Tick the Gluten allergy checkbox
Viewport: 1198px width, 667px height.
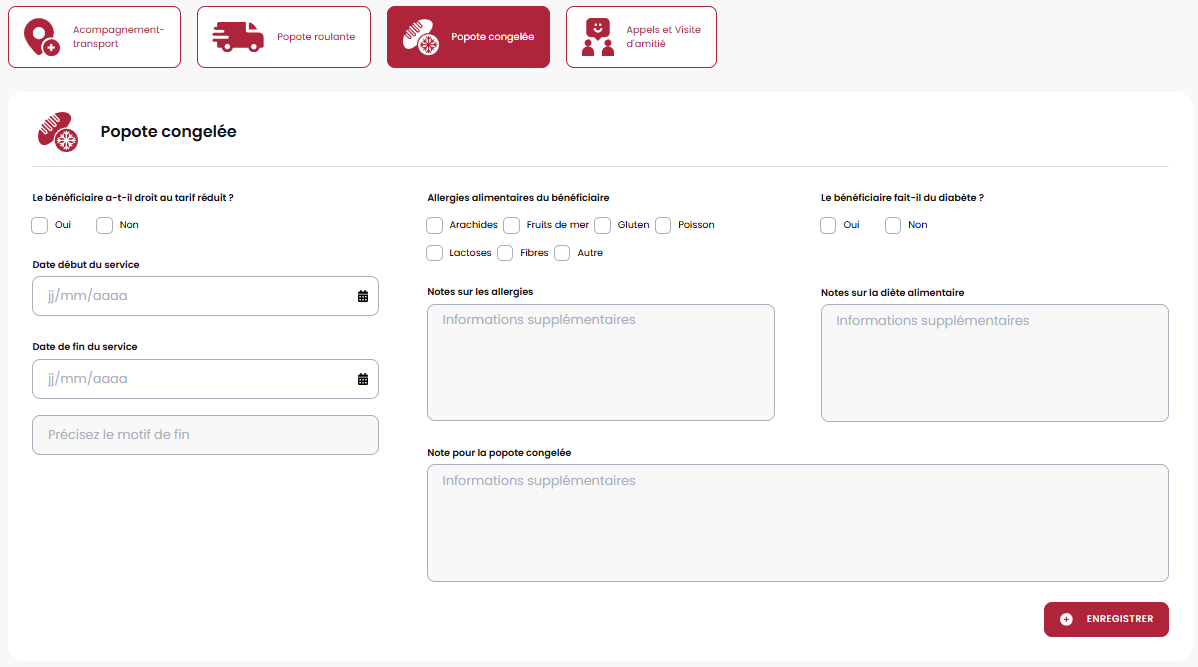point(603,225)
